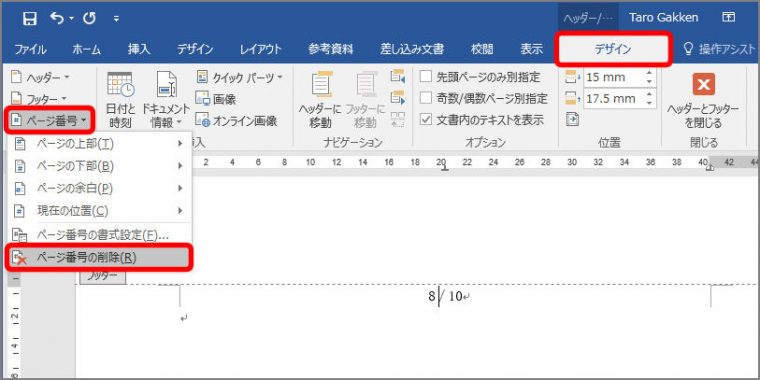Screen dimensions: 760x380
Task: Go to header with ヘッダーに移動
Action: pyautogui.click(x=320, y=100)
